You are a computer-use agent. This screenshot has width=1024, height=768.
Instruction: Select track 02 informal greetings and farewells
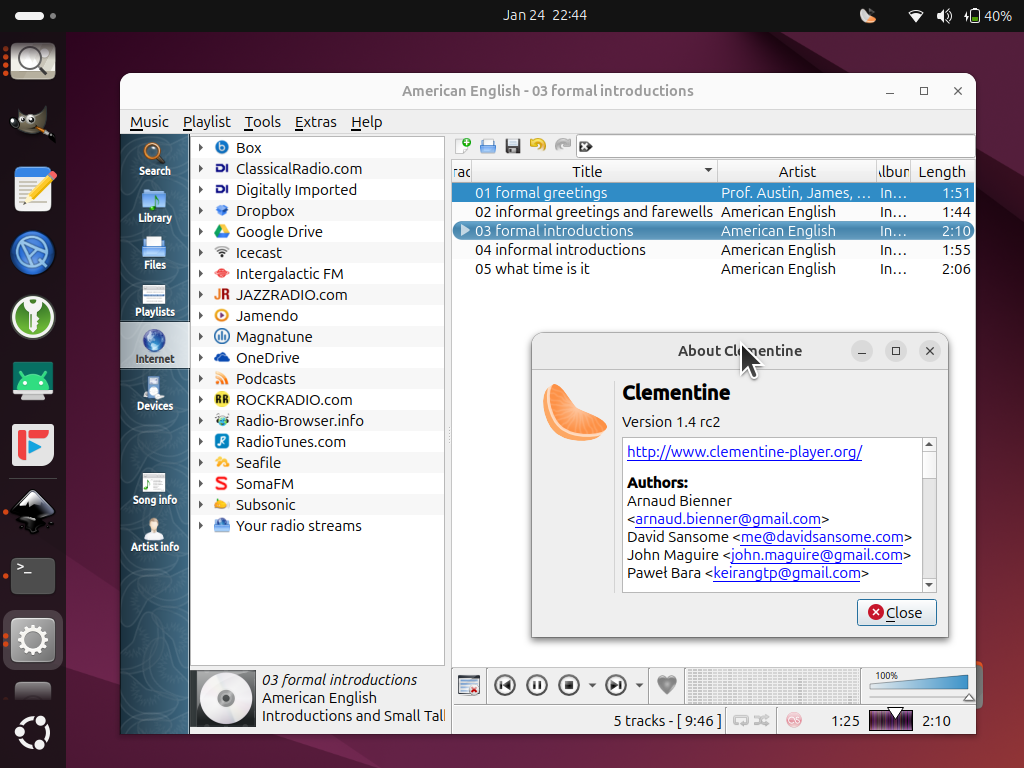(x=712, y=212)
